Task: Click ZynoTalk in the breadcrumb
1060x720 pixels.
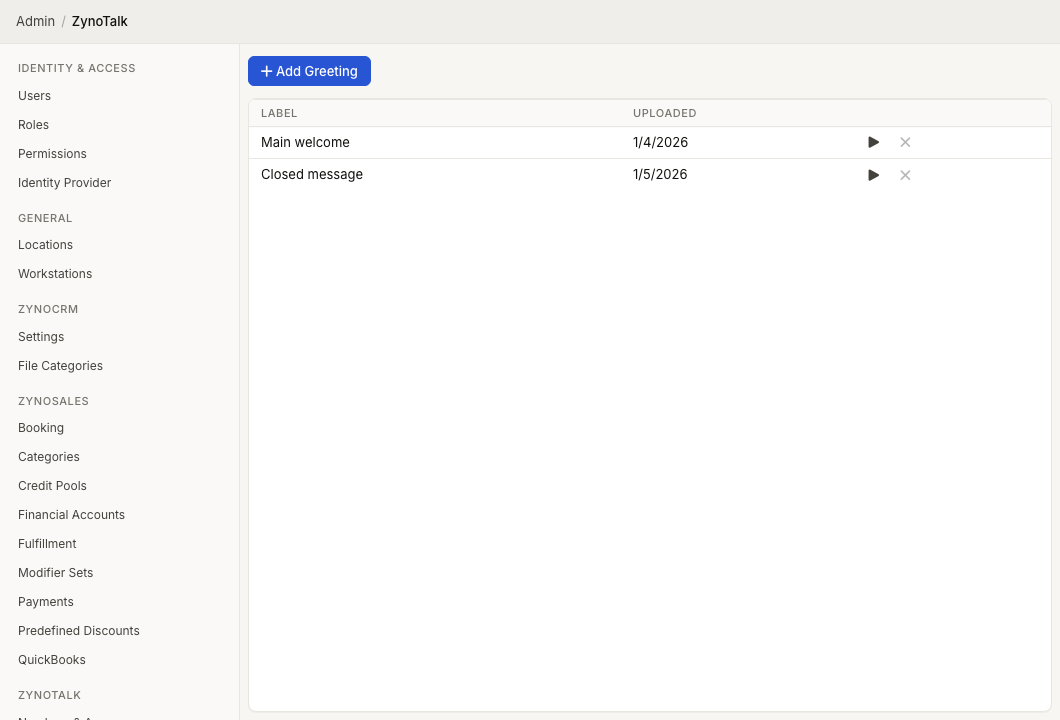Action: click(x=99, y=21)
